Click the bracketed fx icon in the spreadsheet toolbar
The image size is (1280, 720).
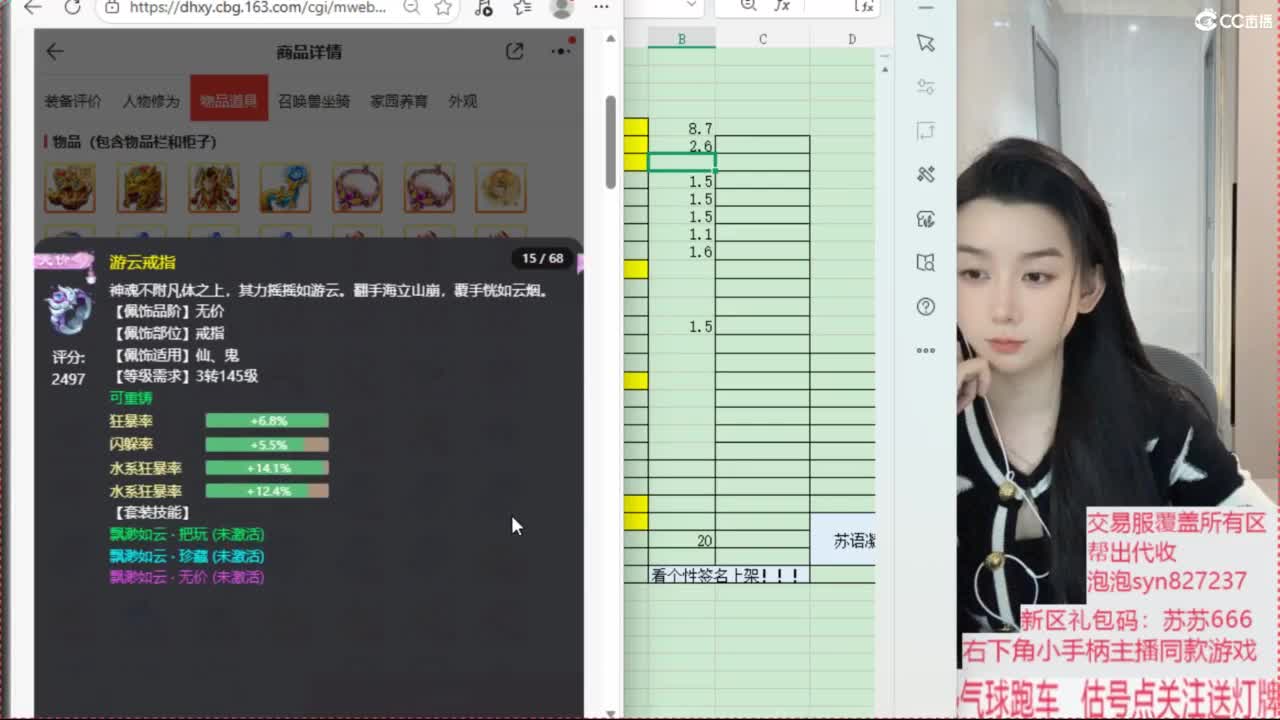point(864,6)
